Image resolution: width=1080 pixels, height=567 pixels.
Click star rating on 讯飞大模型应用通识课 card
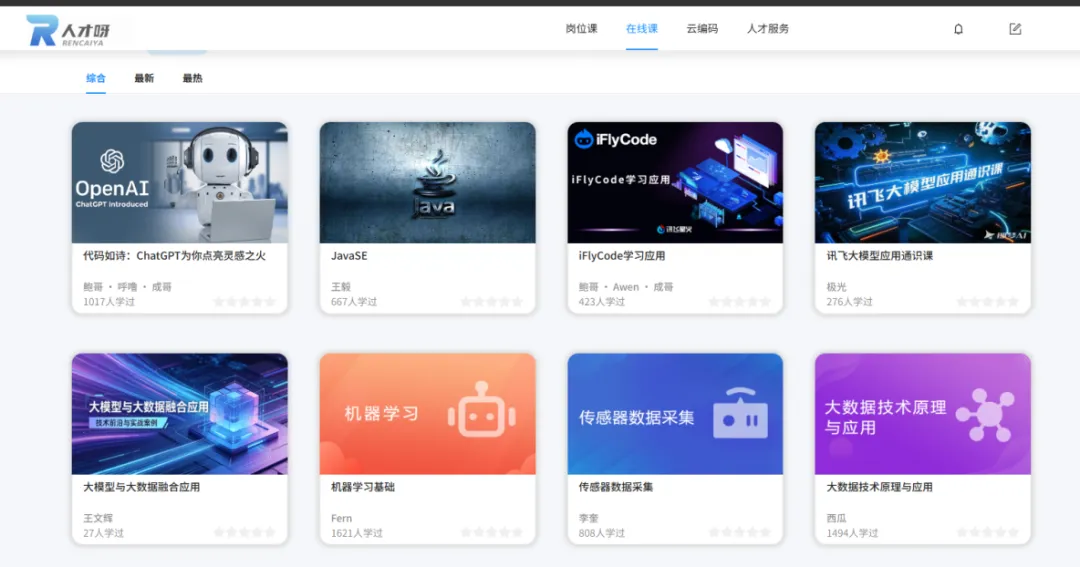coord(988,302)
